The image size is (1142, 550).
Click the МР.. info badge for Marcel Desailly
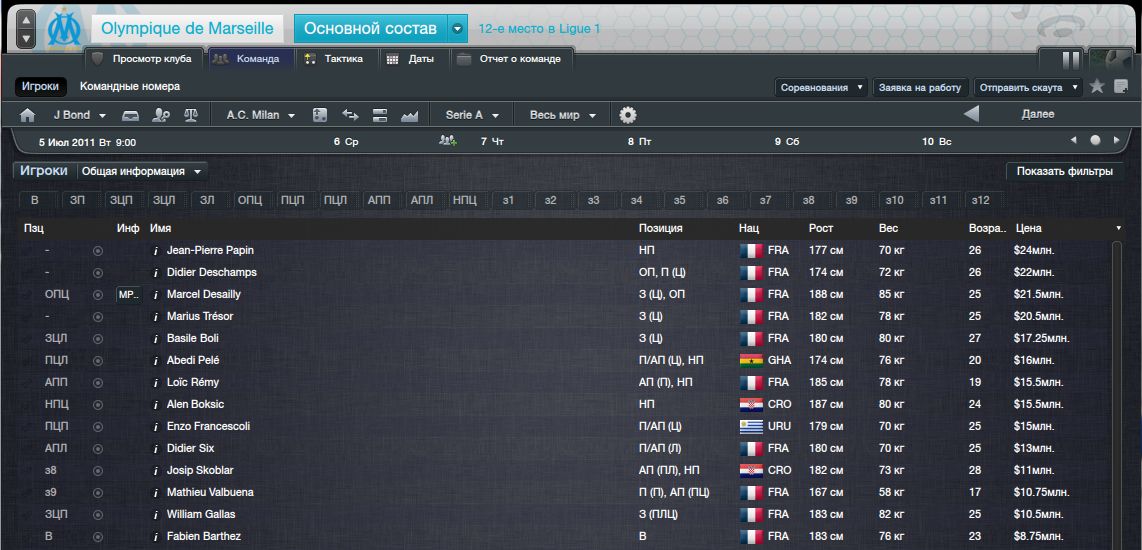[129, 295]
